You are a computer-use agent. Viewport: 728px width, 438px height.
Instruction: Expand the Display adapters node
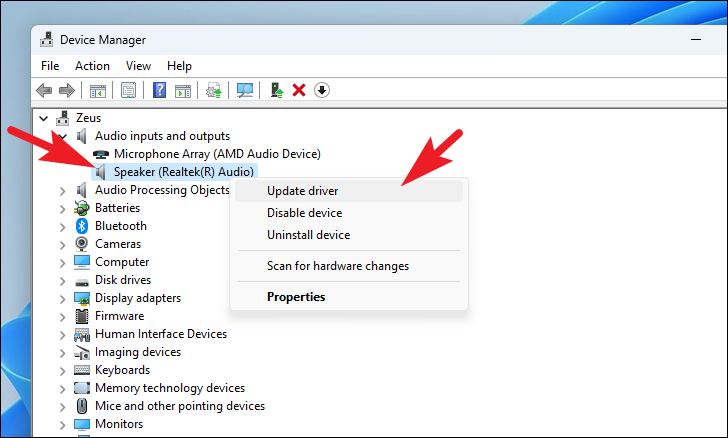[63, 298]
